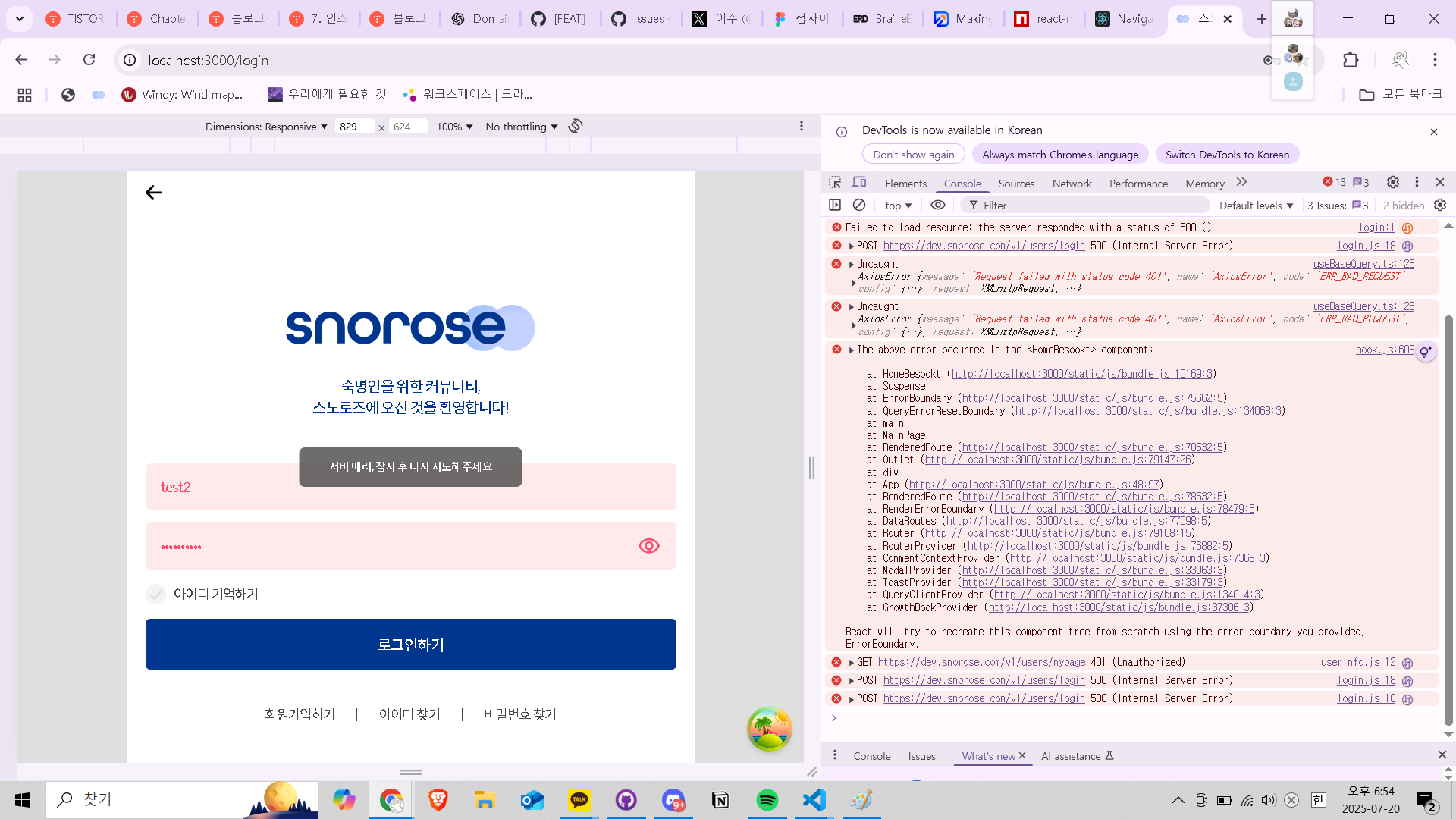Screen dimensions: 1456x819
Task: Show console sidebar panel icon
Action: (x=835, y=205)
